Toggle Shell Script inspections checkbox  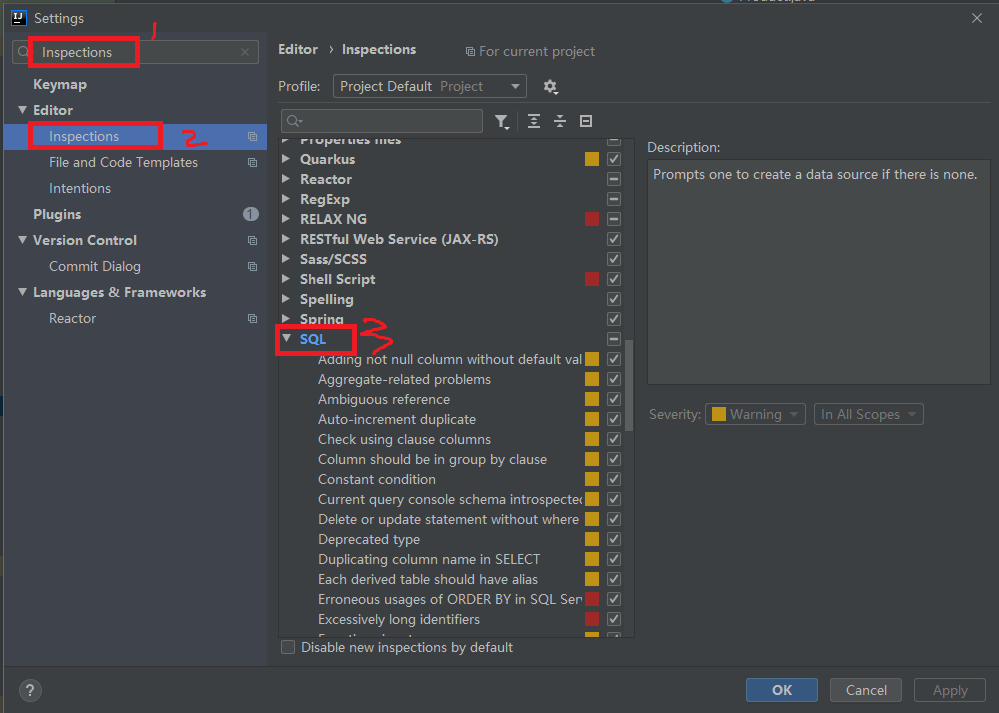click(614, 279)
